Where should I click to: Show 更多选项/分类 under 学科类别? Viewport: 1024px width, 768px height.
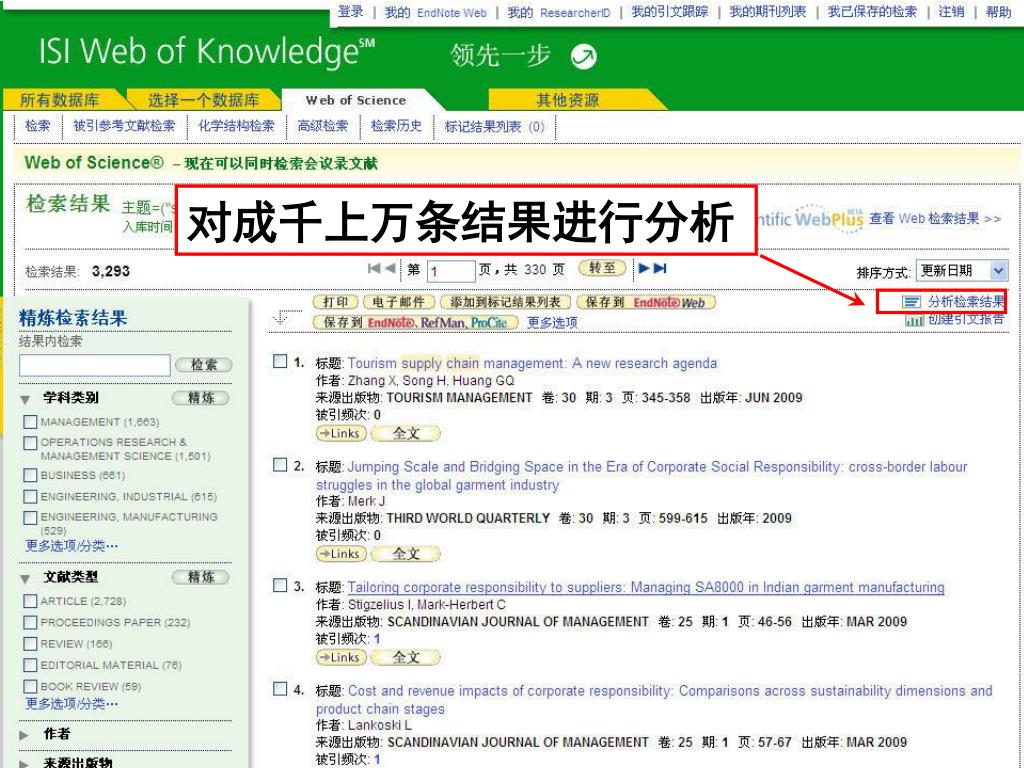pos(72,545)
